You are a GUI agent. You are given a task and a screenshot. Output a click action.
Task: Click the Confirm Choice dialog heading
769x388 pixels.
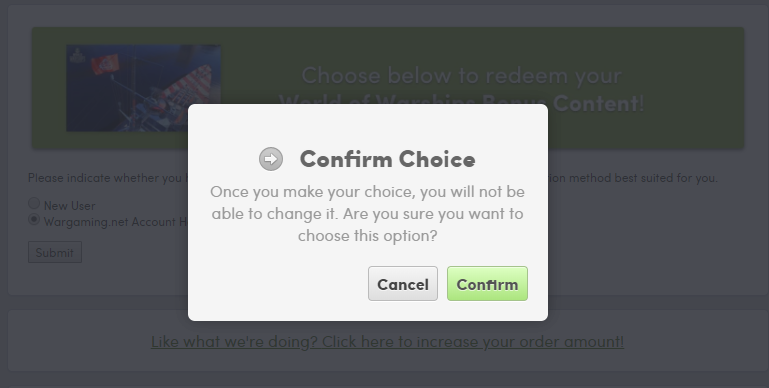387,159
